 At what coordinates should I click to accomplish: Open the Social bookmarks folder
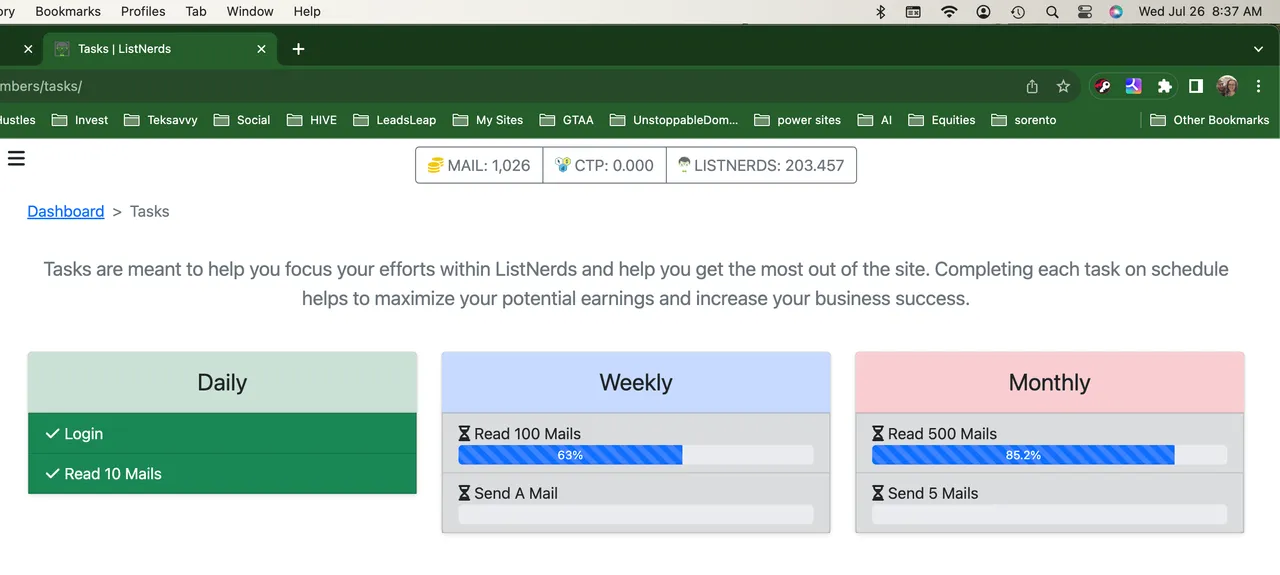click(241, 120)
